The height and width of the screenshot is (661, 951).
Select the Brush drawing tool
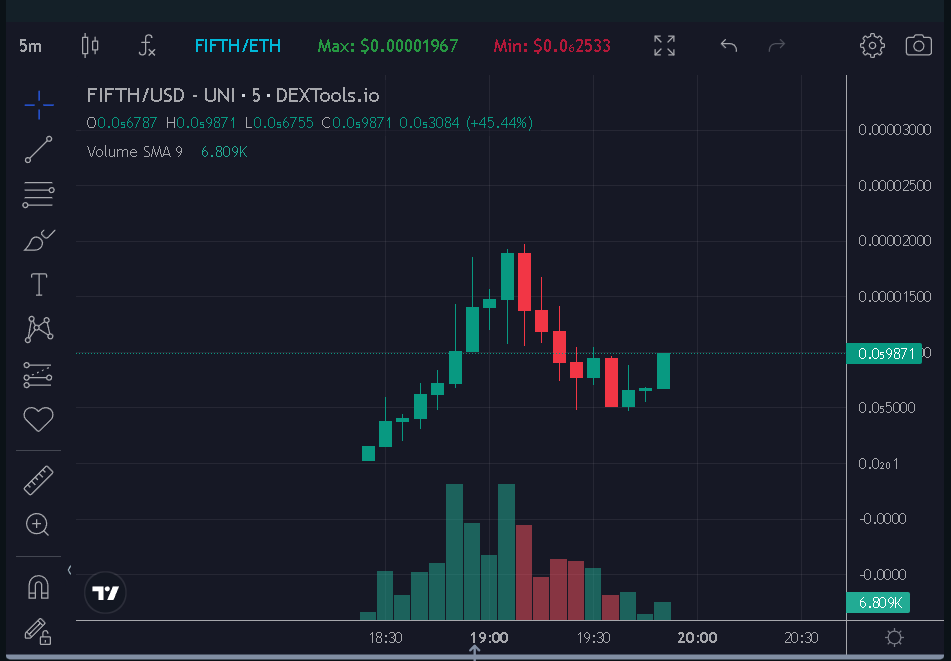tap(38, 239)
